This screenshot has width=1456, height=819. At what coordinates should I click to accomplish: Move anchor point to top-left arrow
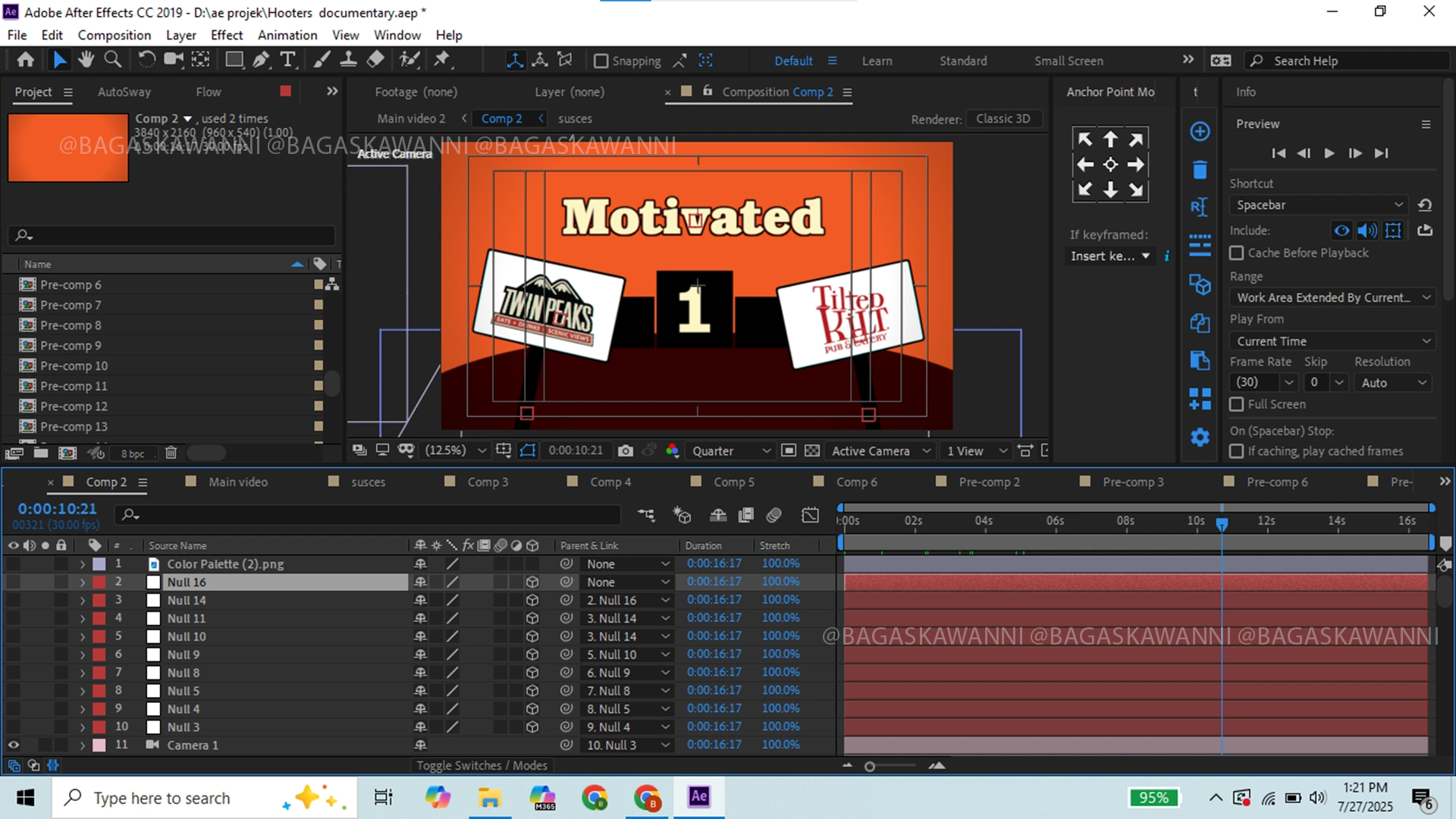[1085, 140]
